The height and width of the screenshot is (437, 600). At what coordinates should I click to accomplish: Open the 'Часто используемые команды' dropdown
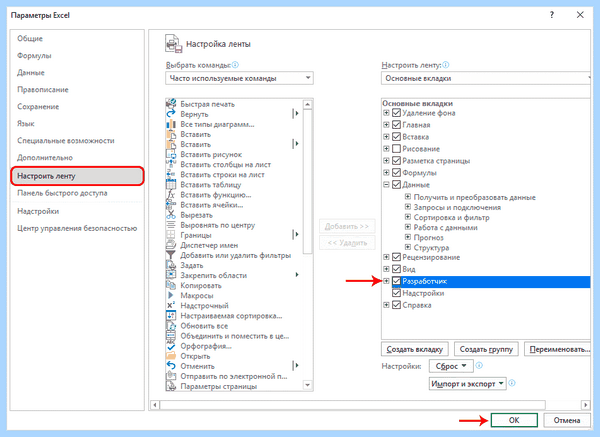coord(240,78)
